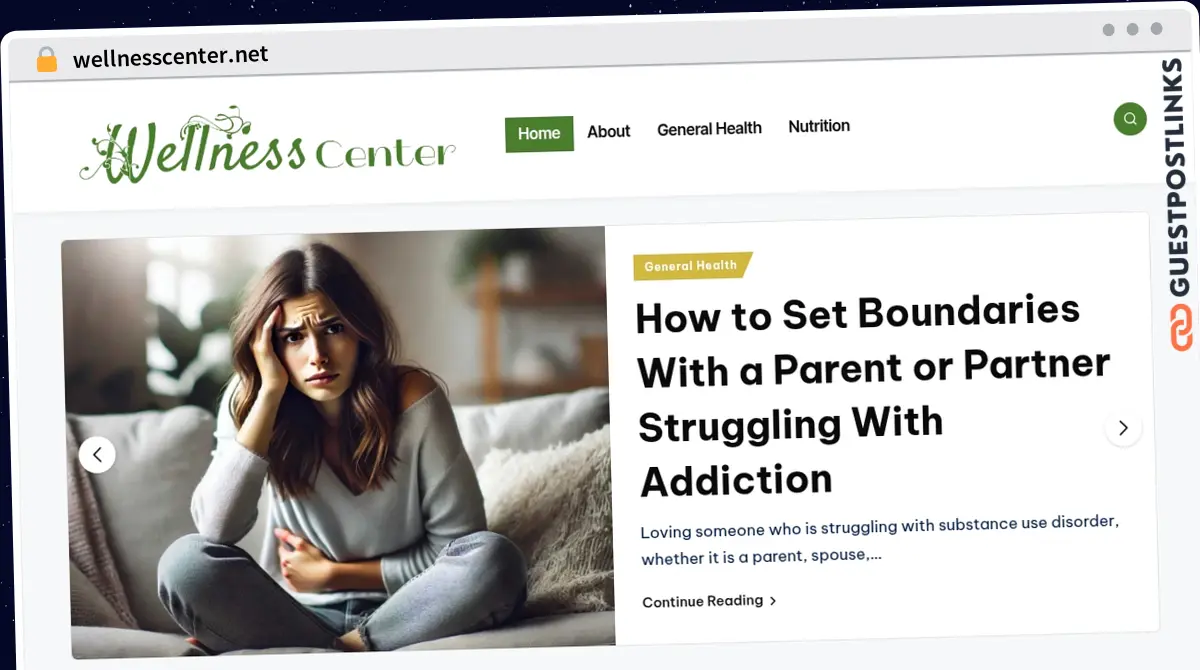
Task: Click the last gray window dot
Action: coord(1156,29)
